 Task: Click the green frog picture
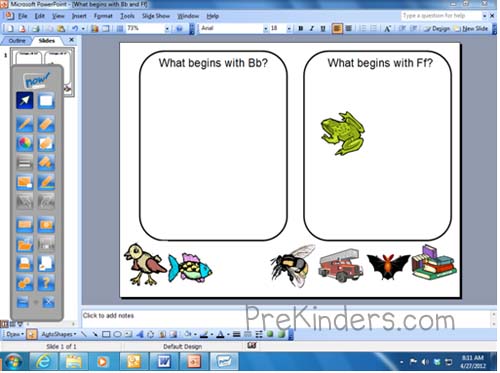click(x=343, y=133)
